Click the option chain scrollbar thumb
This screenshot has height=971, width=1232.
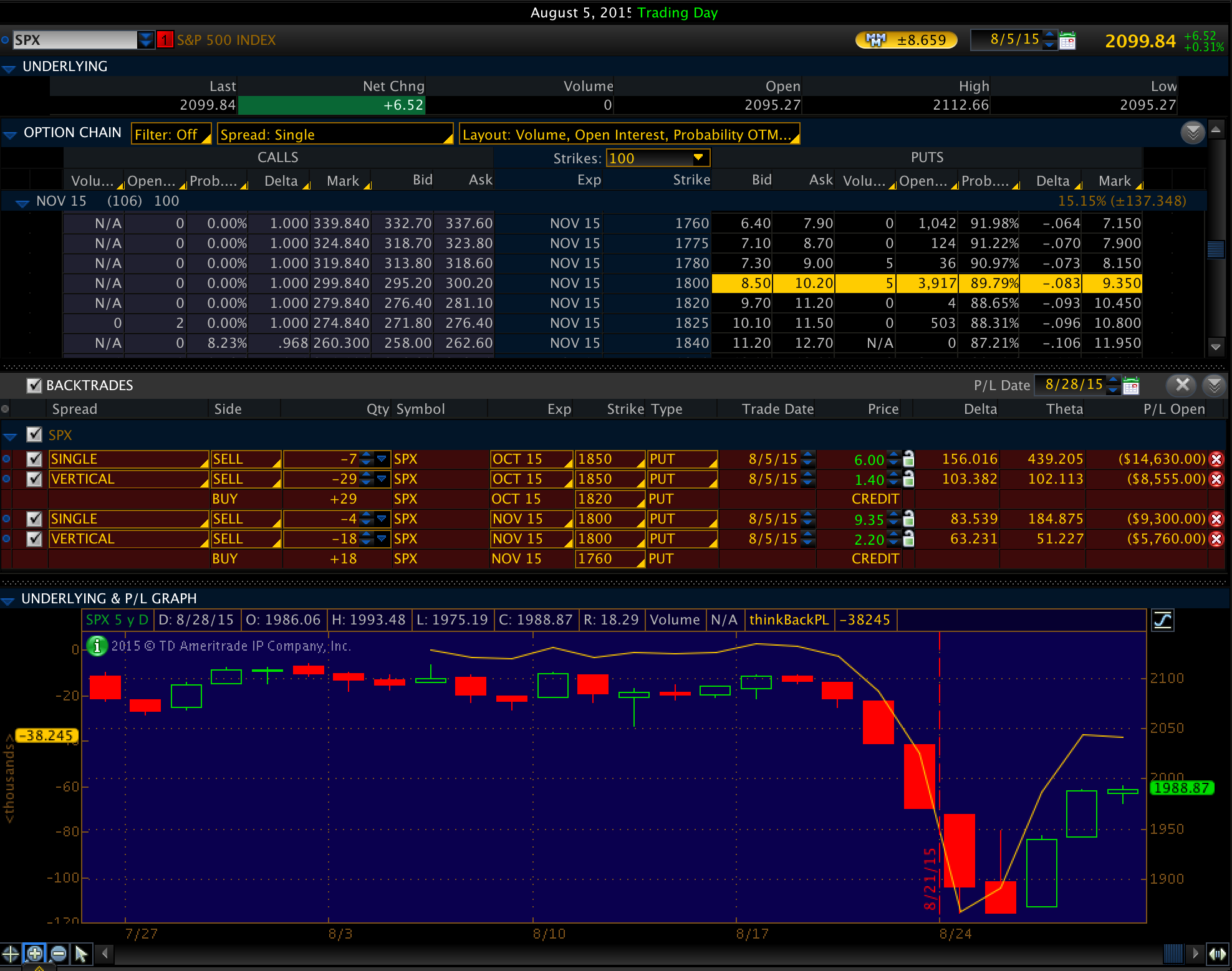point(1215,249)
